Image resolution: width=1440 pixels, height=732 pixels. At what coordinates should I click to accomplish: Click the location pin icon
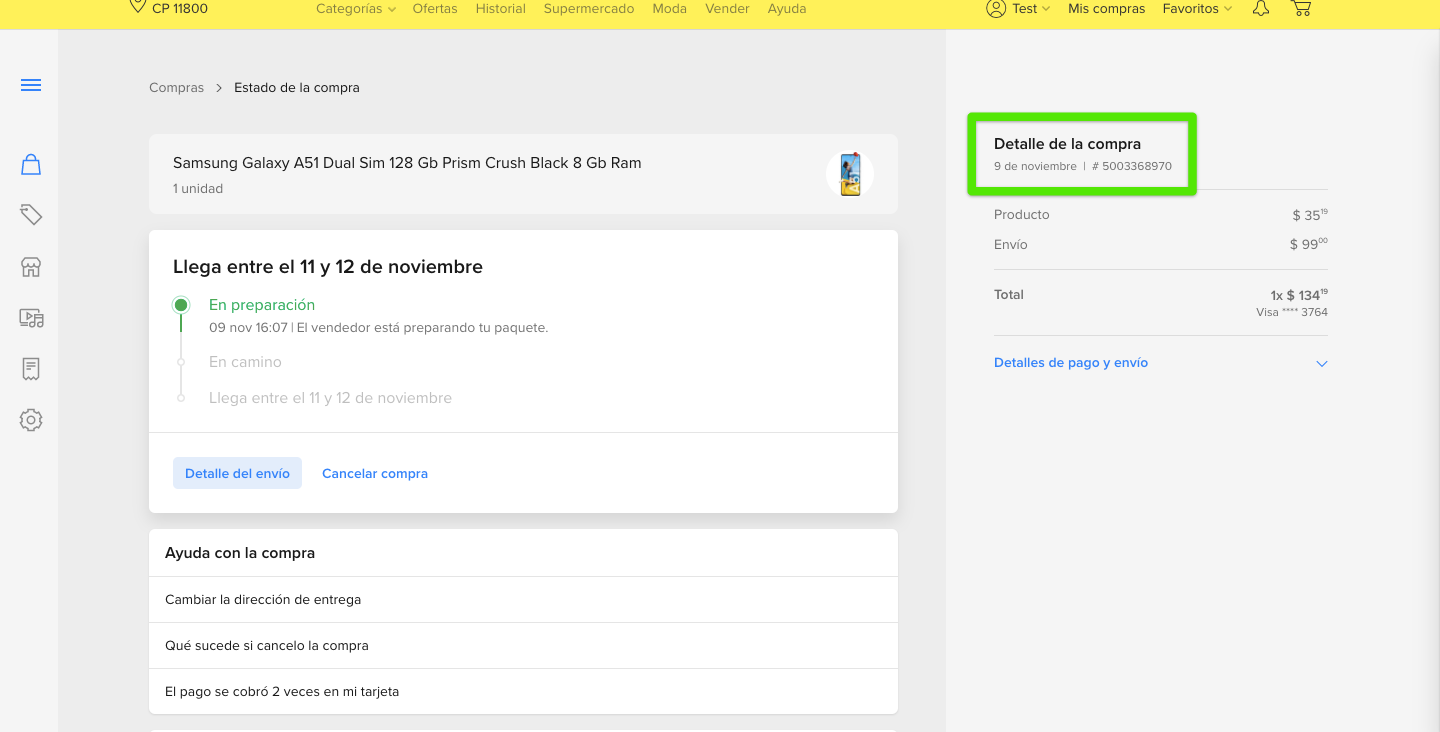(138, 7)
